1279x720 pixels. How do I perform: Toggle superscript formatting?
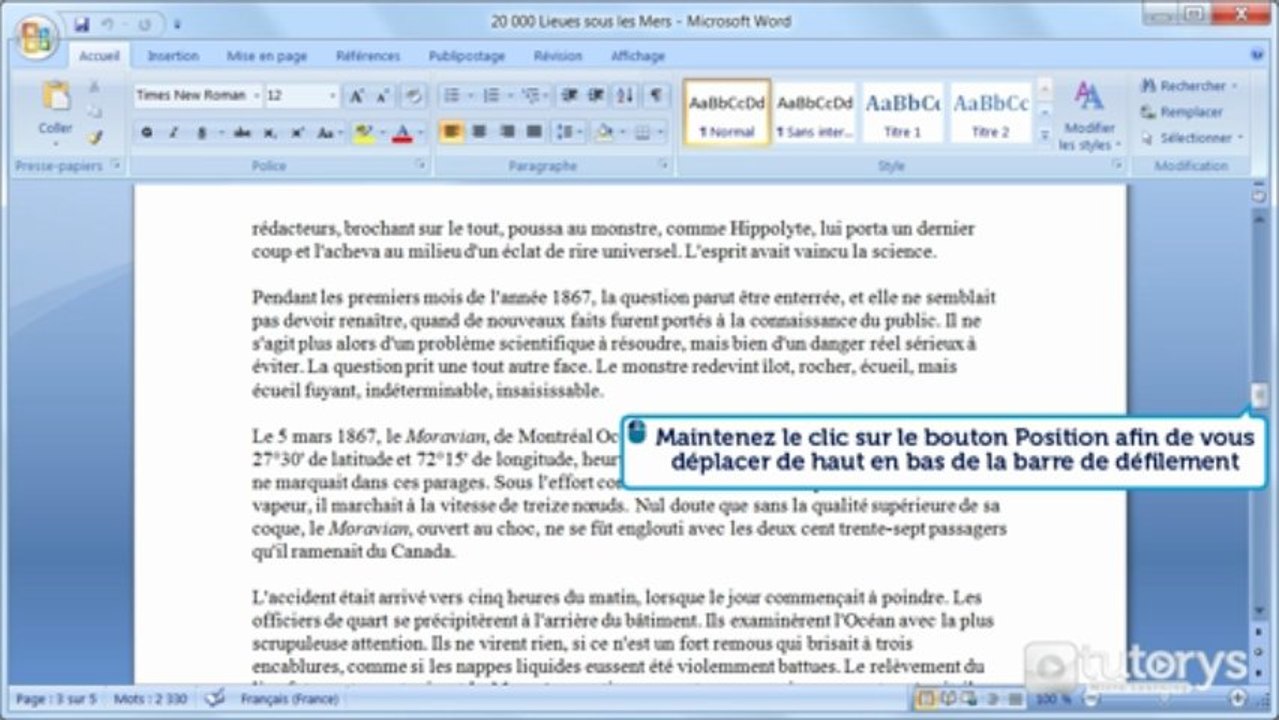(x=297, y=132)
